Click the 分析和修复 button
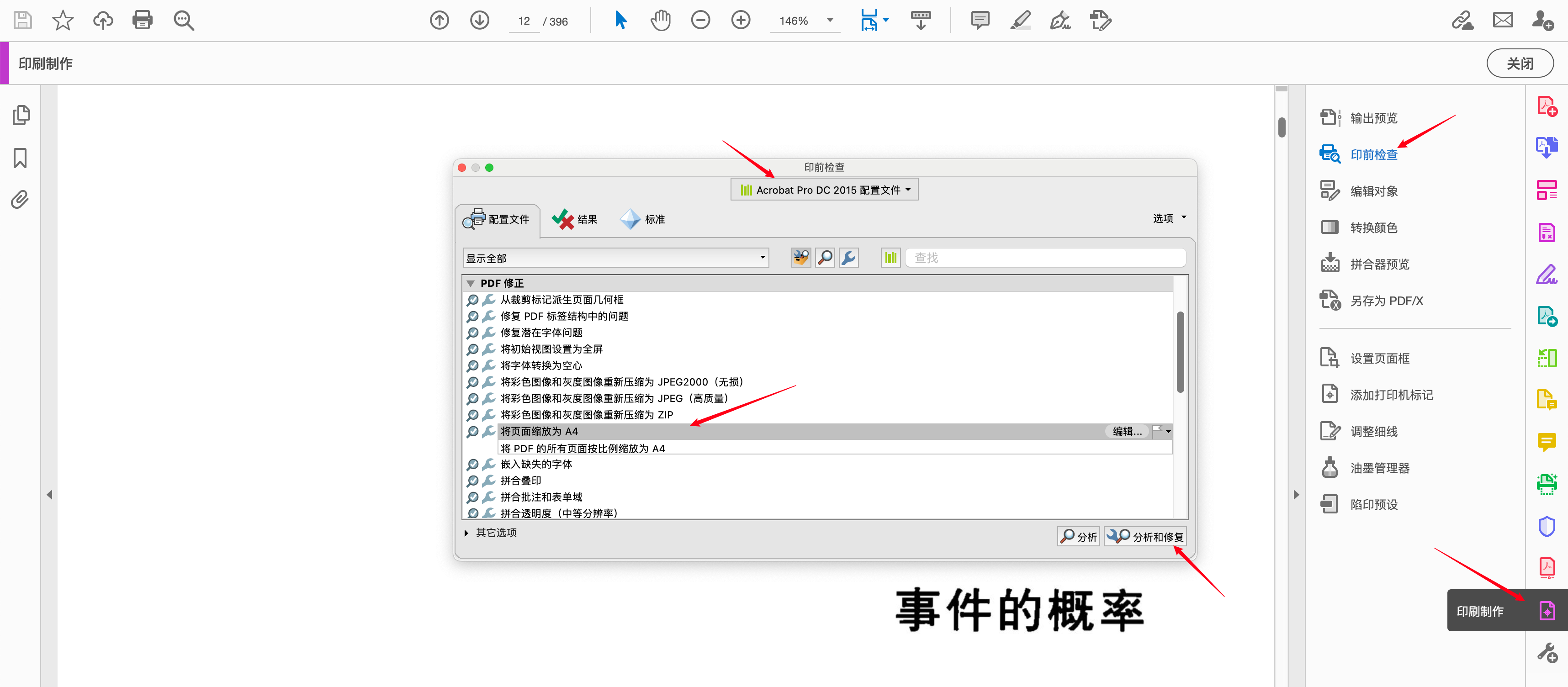This screenshot has height=687, width=1568. pos(1145,536)
